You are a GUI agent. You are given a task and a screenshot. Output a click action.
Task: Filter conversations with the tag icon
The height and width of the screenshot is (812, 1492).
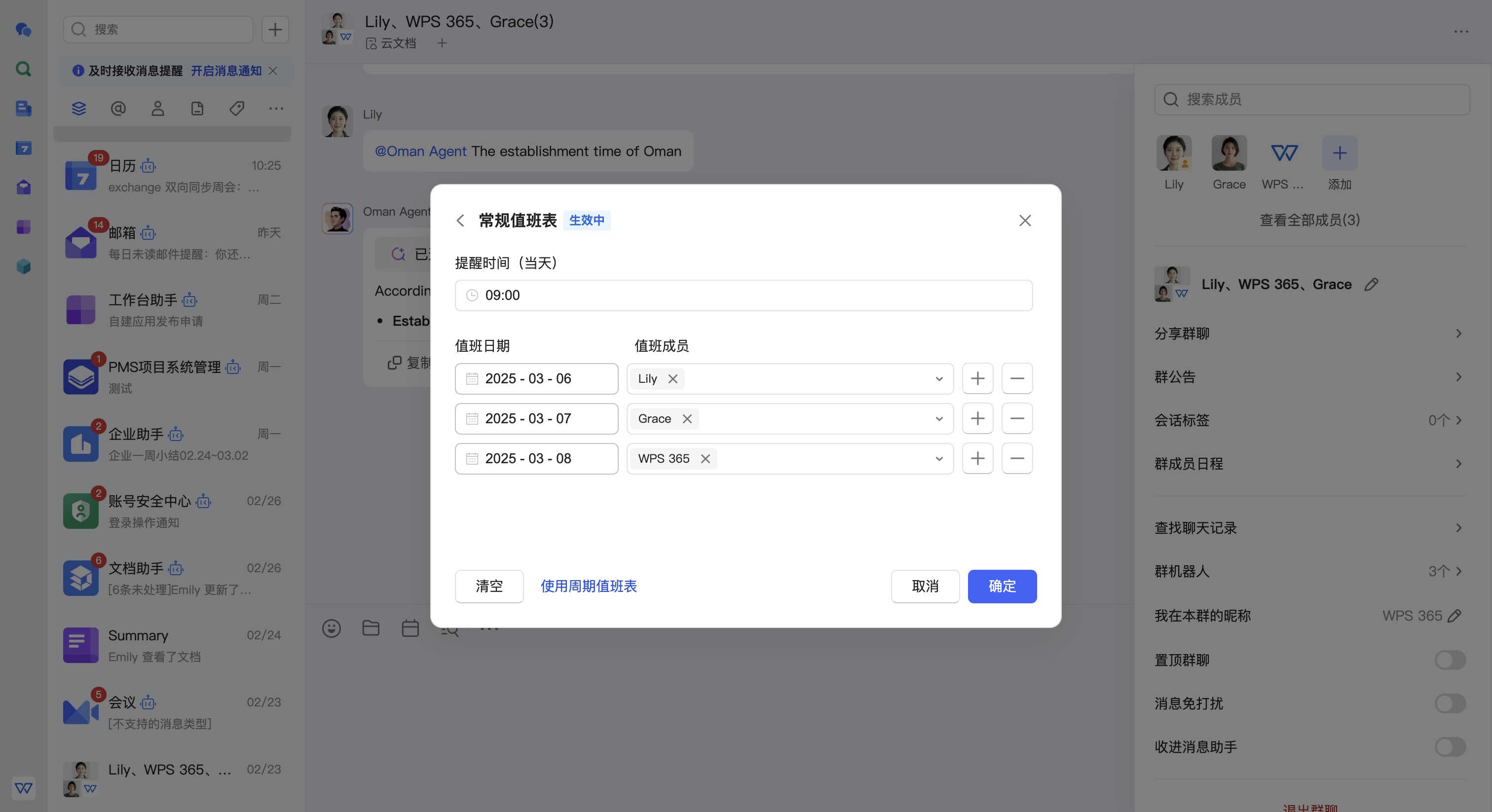(236, 109)
